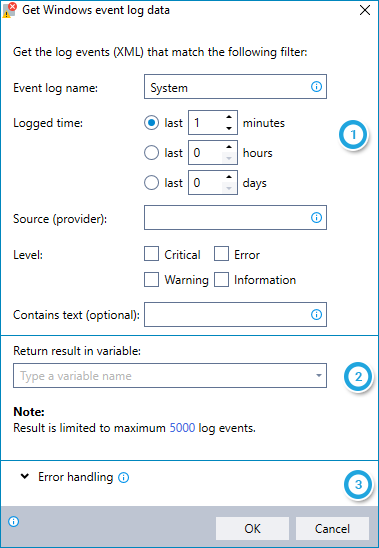
Task: Increase the minutes value with up arrow
Action: pos(229,117)
